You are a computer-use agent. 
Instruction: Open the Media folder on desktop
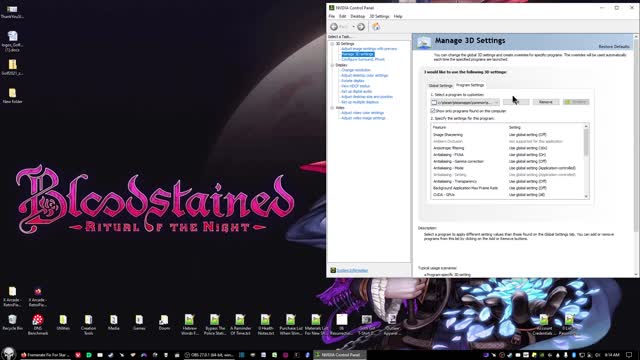pos(113,322)
